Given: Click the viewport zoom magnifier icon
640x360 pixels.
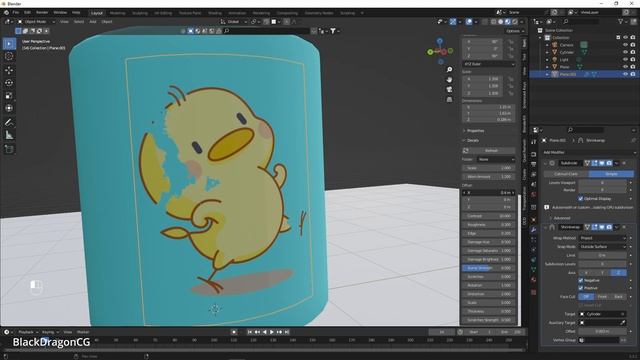Looking at the screenshot, I should click(449, 70).
